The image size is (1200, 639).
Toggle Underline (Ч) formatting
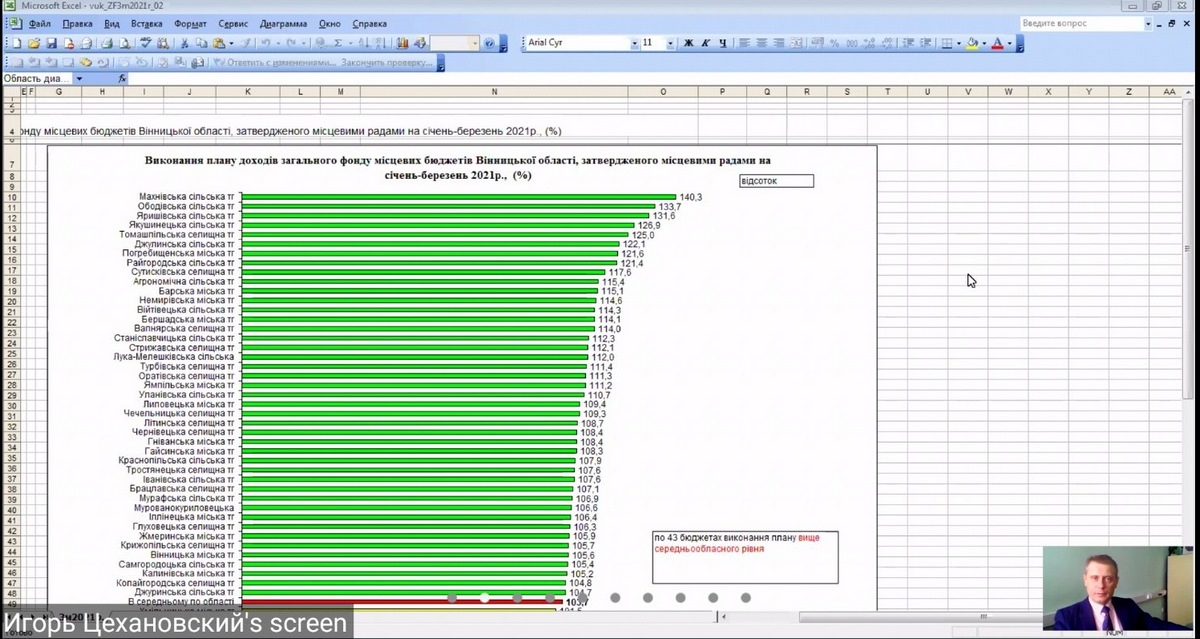[x=722, y=43]
